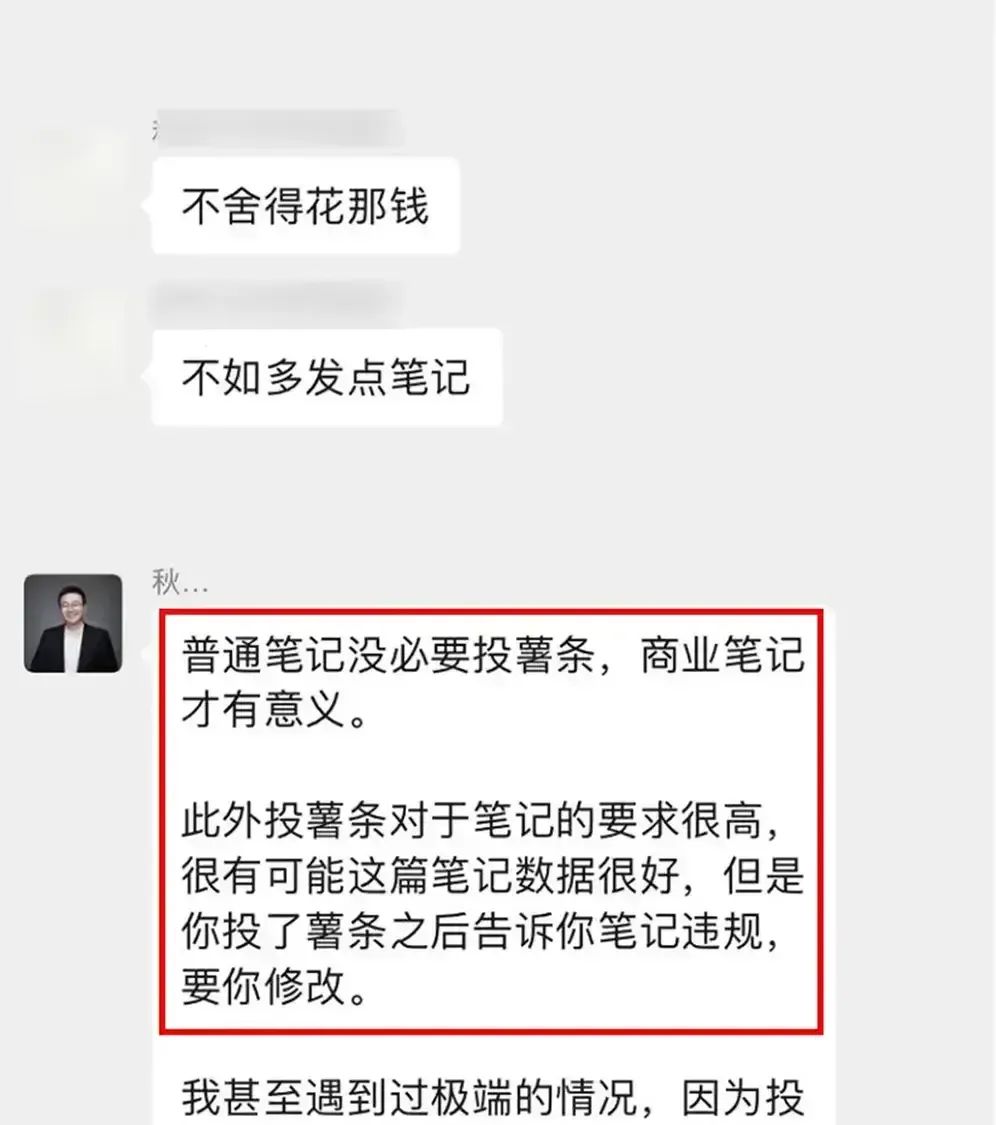
Task: Click the words "要求很高" in the message
Action: coord(680,820)
